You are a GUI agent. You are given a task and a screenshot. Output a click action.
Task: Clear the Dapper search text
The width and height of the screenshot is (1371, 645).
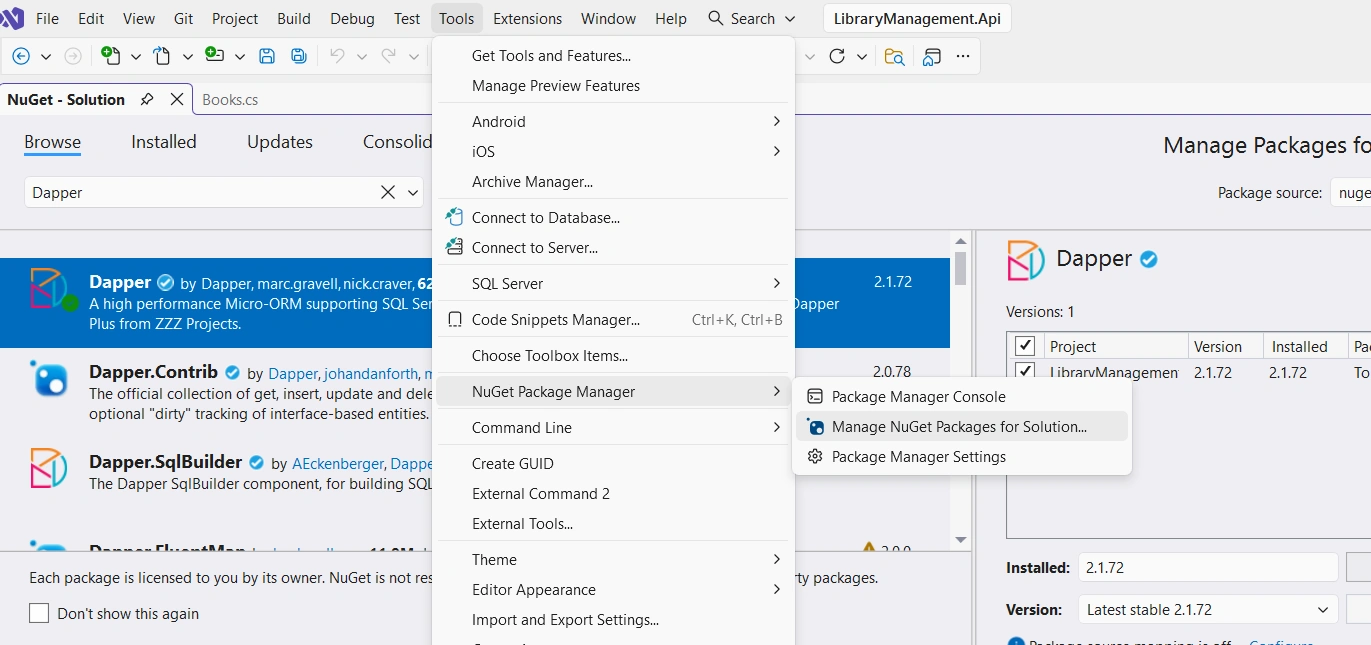pos(388,192)
